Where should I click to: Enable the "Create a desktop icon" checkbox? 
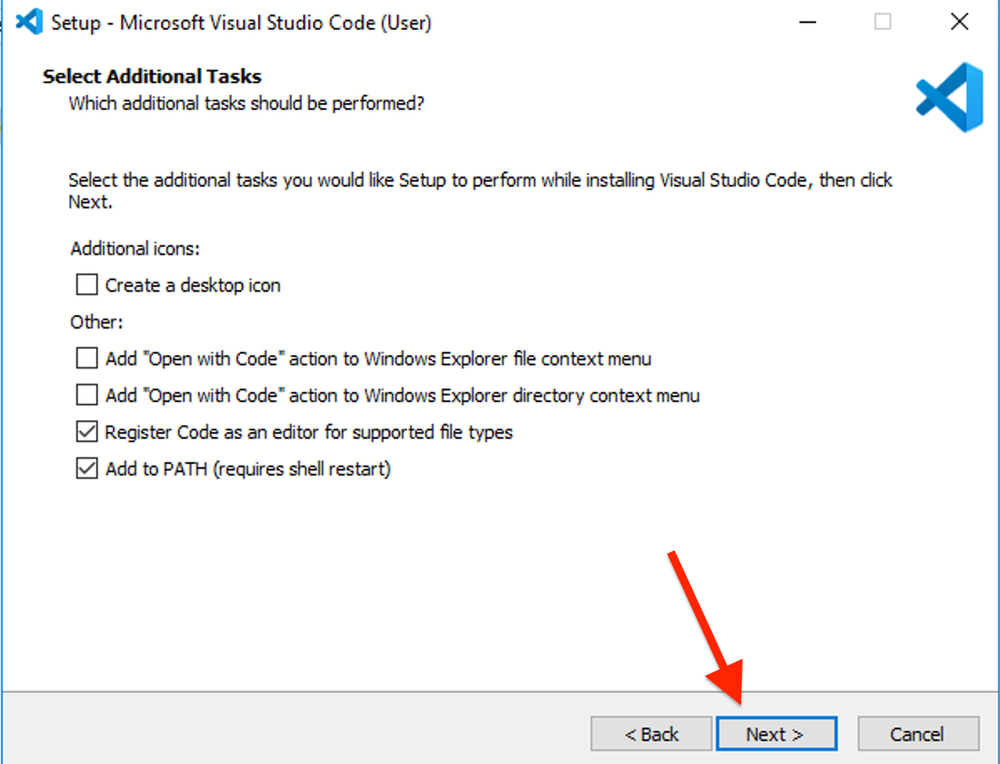click(x=86, y=284)
